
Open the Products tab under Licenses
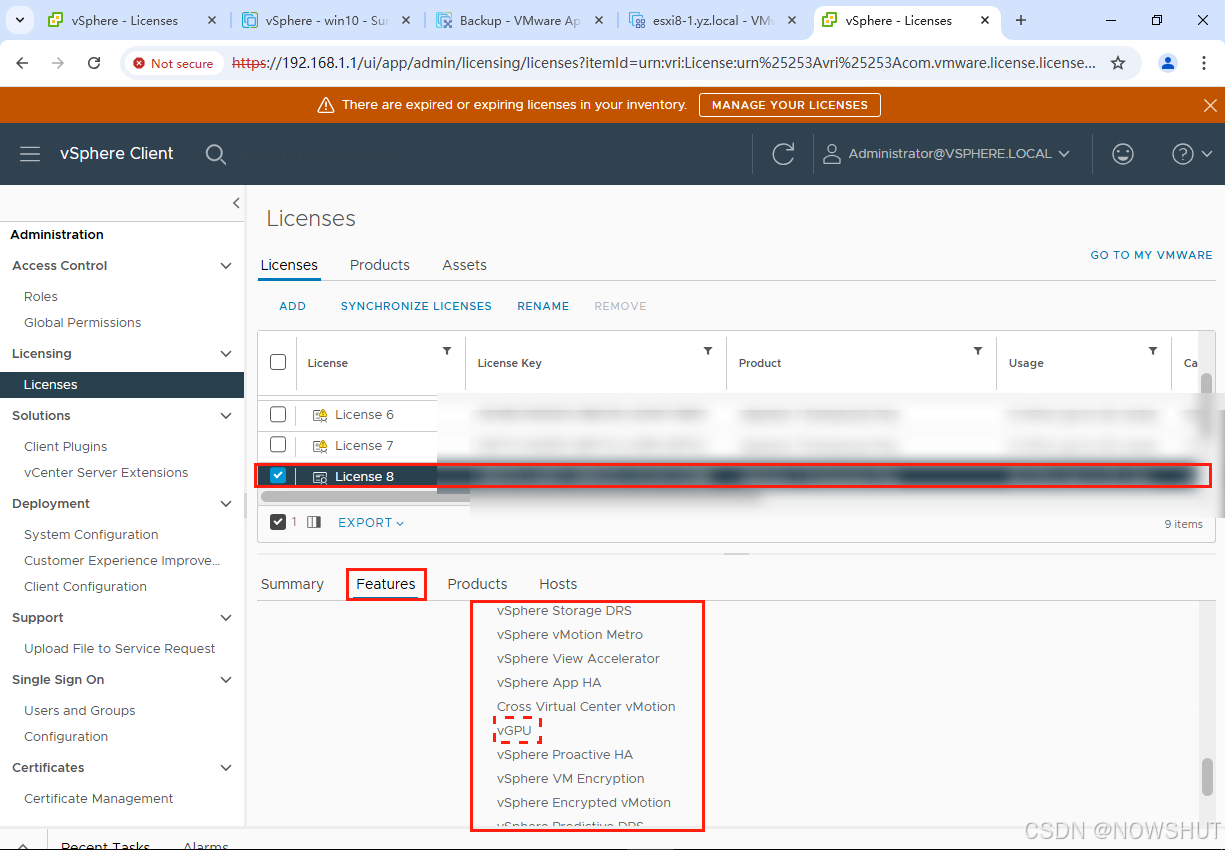[380, 265]
